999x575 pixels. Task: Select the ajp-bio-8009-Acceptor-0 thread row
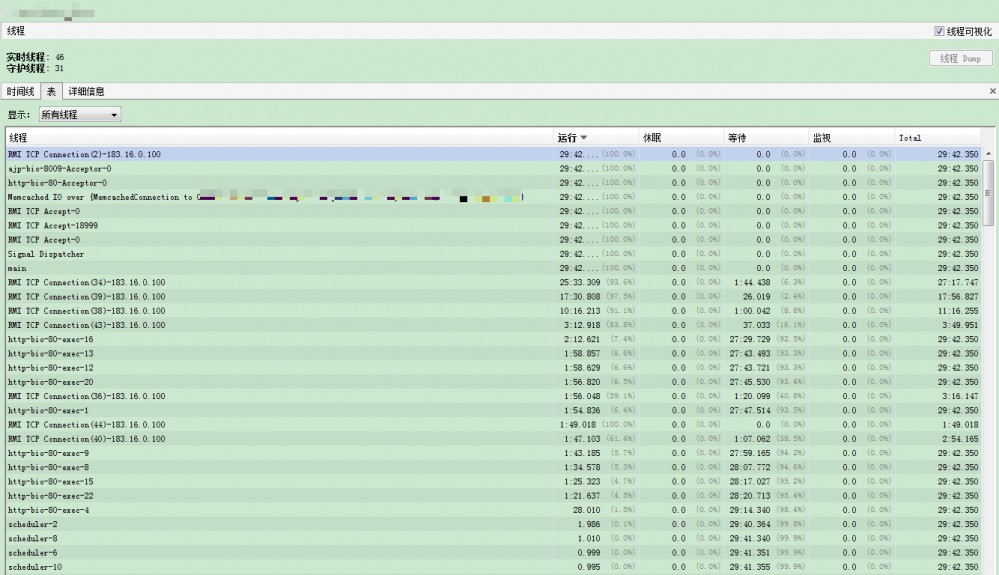click(494, 169)
